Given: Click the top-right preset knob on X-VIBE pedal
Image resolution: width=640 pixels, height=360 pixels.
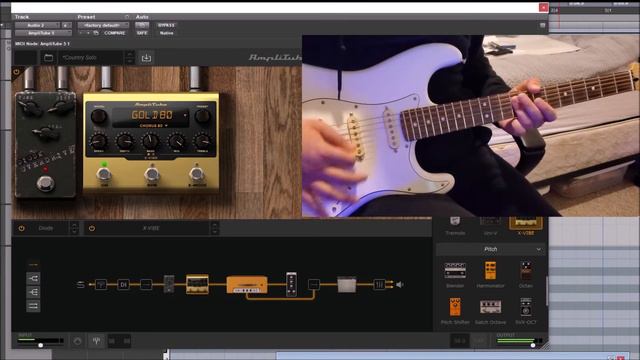Looking at the screenshot, I should point(202,117).
